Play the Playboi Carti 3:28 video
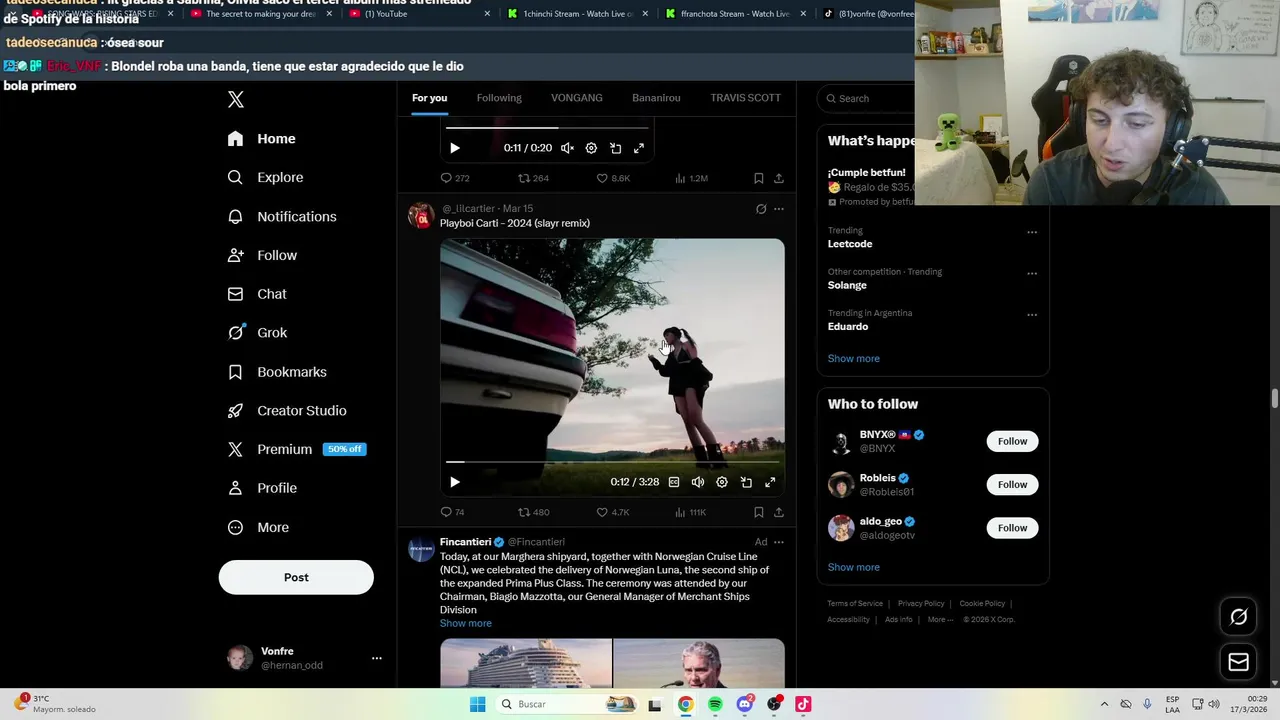The height and width of the screenshot is (720, 1280). click(455, 482)
